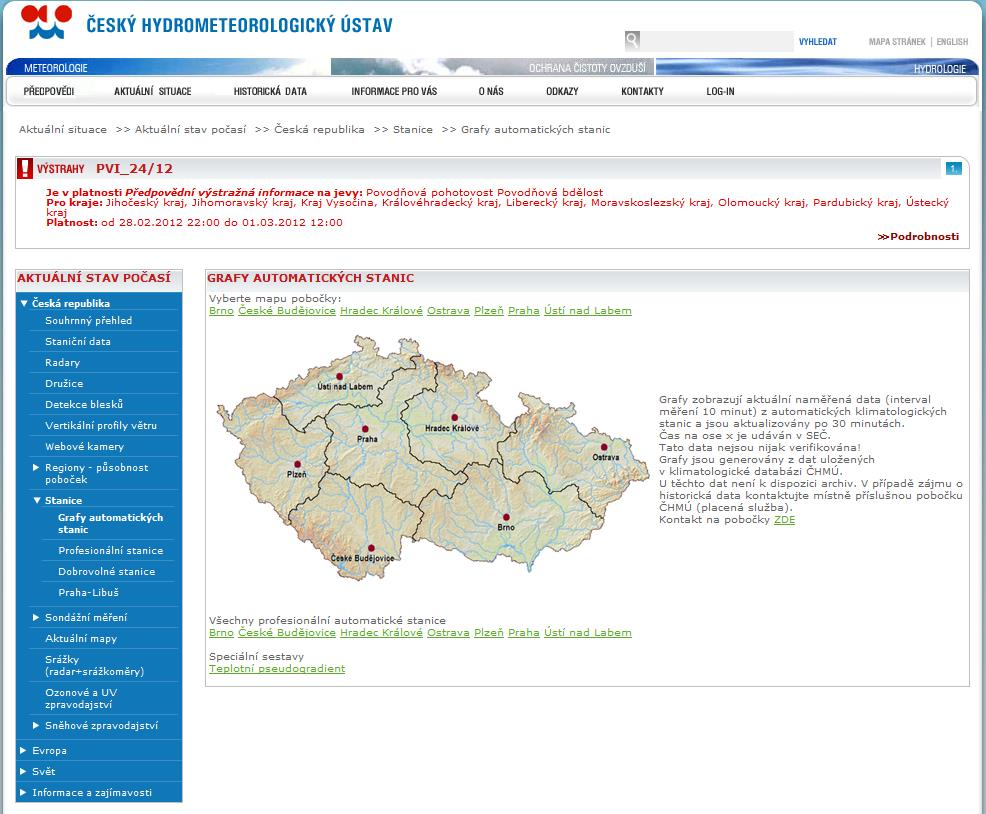Open Ostrava under Všechny profesionální stanice
Image resolution: width=986 pixels, height=814 pixels.
(448, 633)
